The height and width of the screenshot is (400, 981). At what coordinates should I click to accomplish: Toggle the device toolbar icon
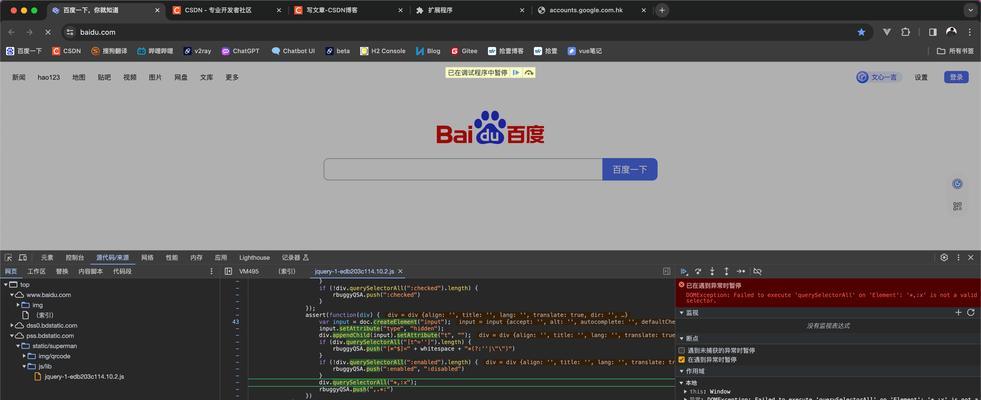click(23, 257)
